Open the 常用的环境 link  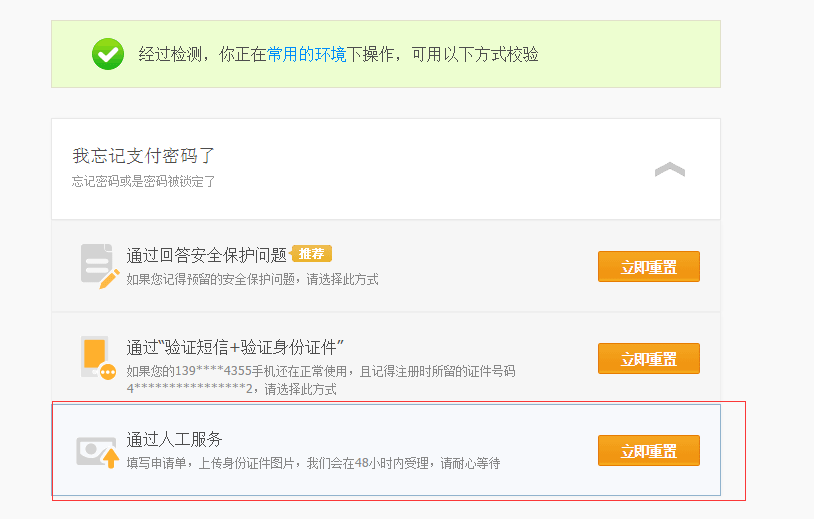coord(306,54)
